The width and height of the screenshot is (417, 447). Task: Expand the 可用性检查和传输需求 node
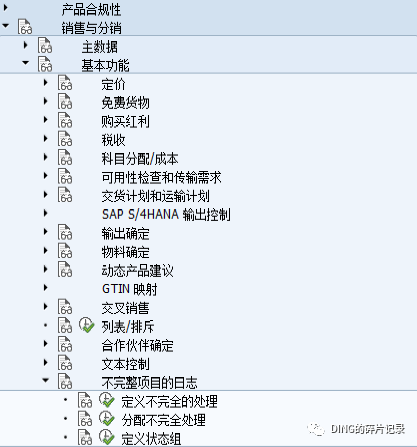[x=46, y=175]
